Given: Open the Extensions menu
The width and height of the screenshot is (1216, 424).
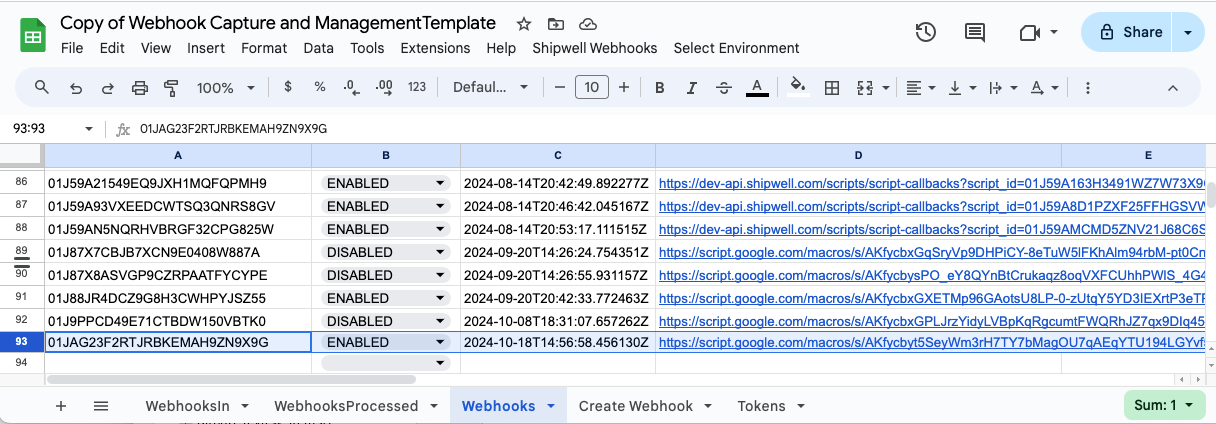Looking at the screenshot, I should [435, 48].
